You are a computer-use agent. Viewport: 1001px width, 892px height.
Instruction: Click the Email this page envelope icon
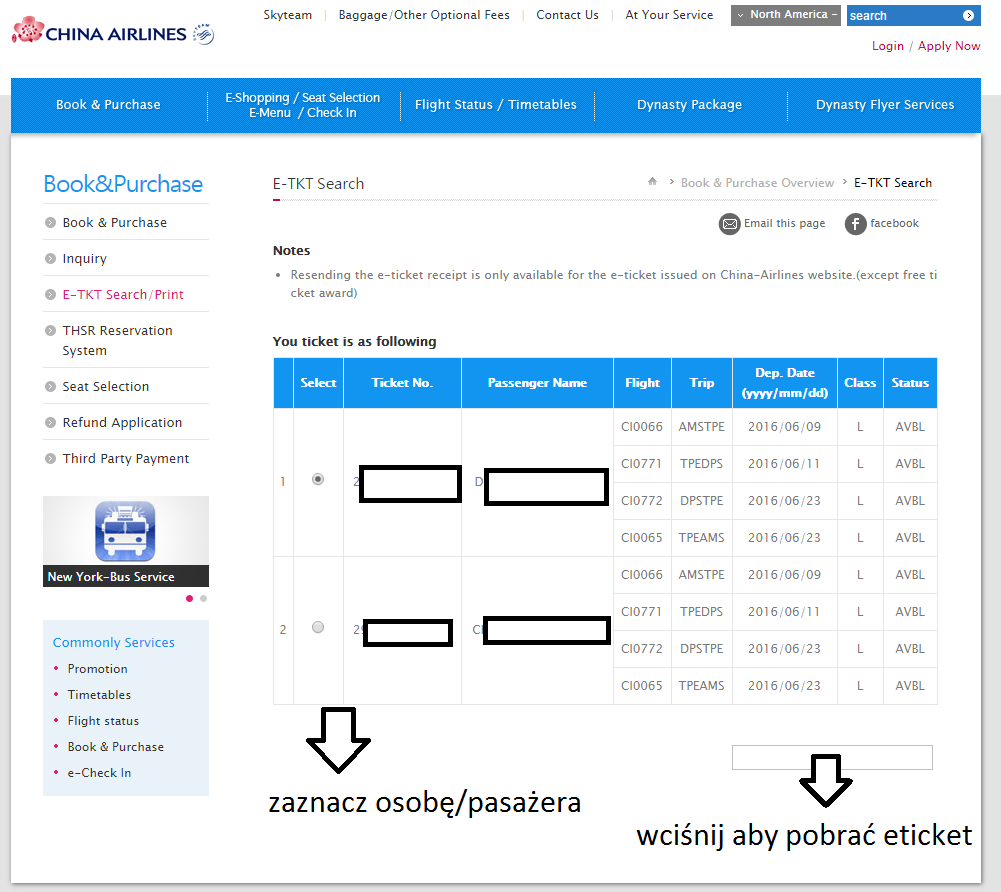(x=730, y=224)
